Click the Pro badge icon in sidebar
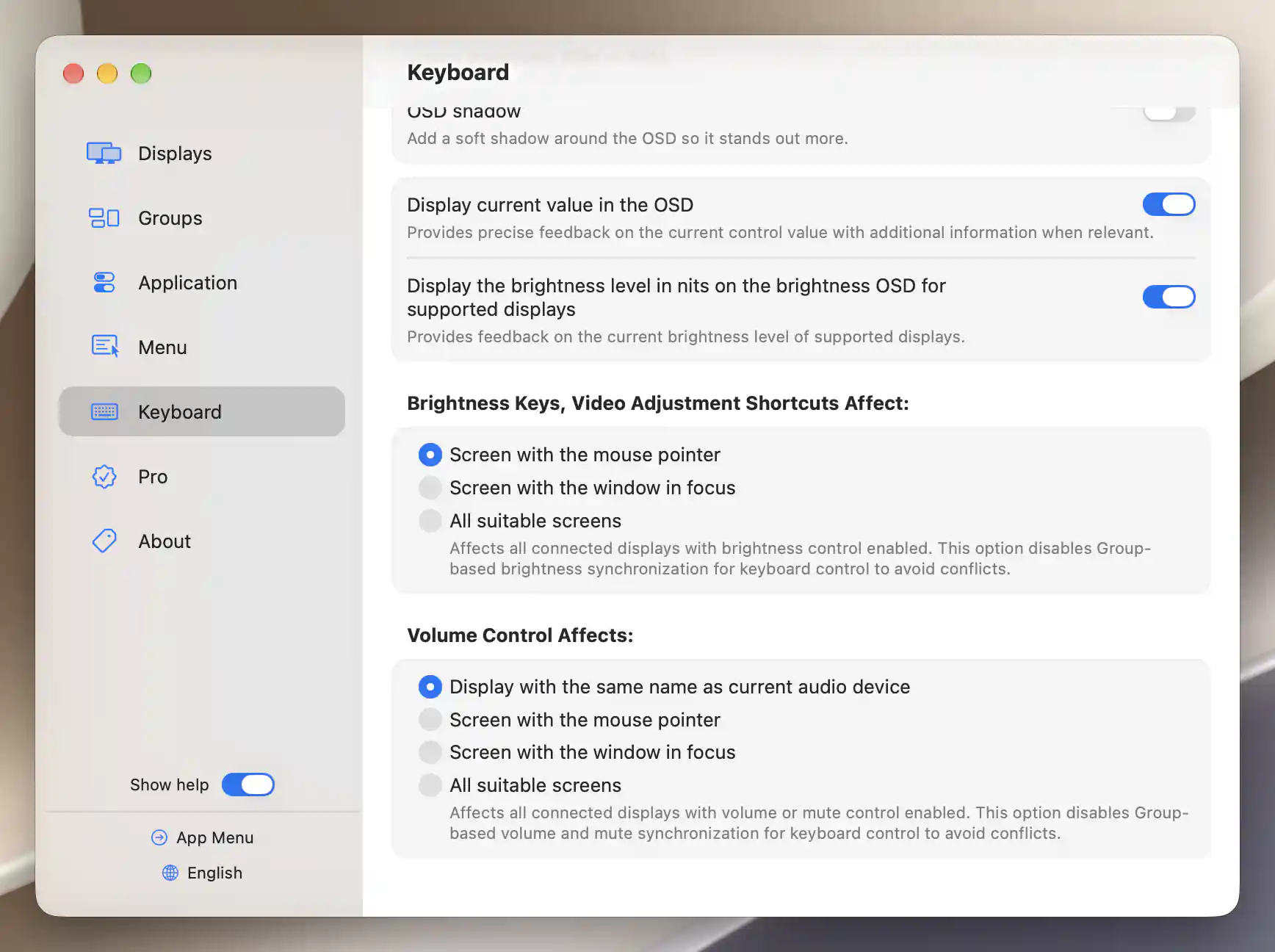The width and height of the screenshot is (1275, 952). point(104,476)
